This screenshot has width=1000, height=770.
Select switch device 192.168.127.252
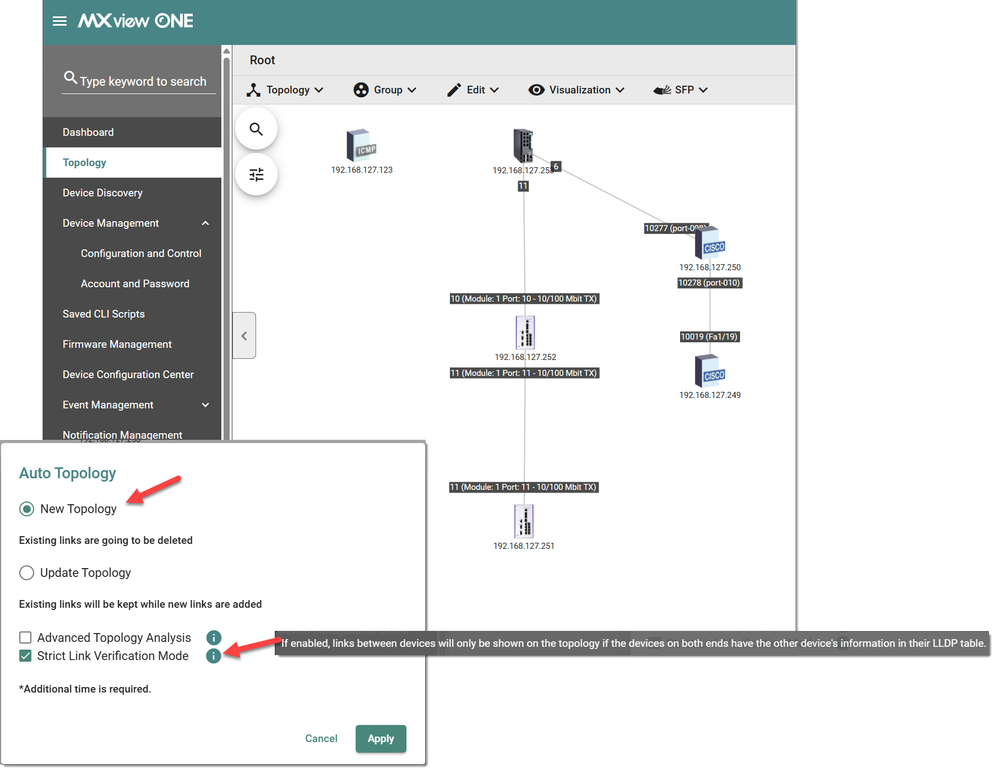point(525,333)
